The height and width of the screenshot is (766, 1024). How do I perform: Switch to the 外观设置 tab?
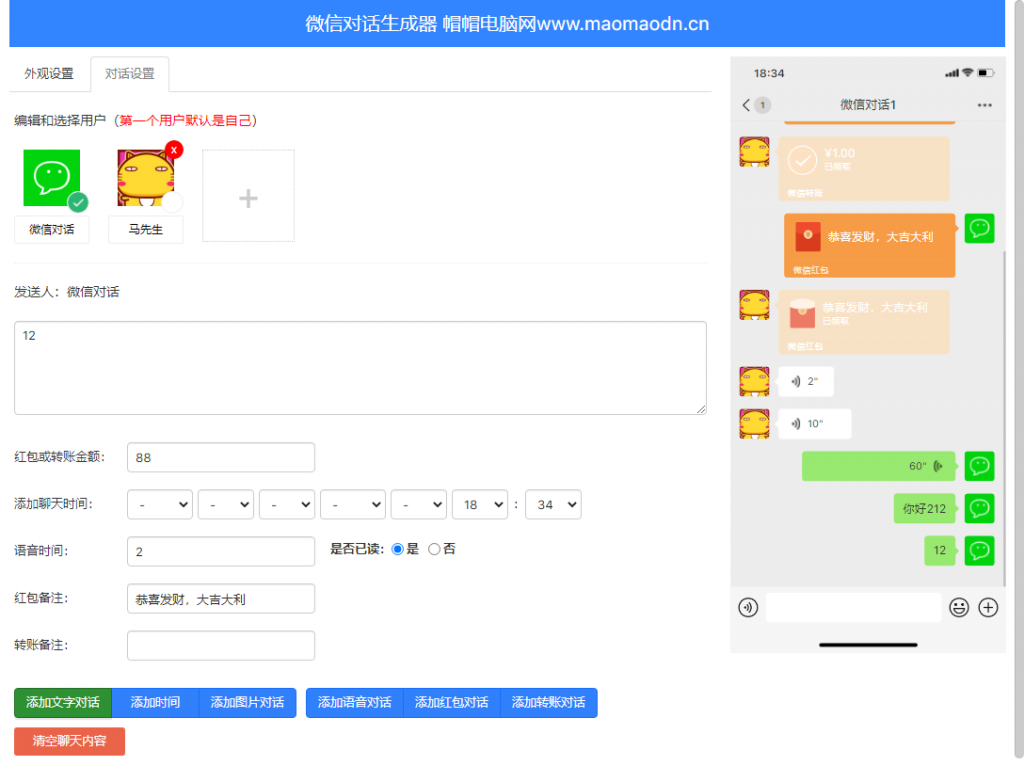[x=49, y=74]
